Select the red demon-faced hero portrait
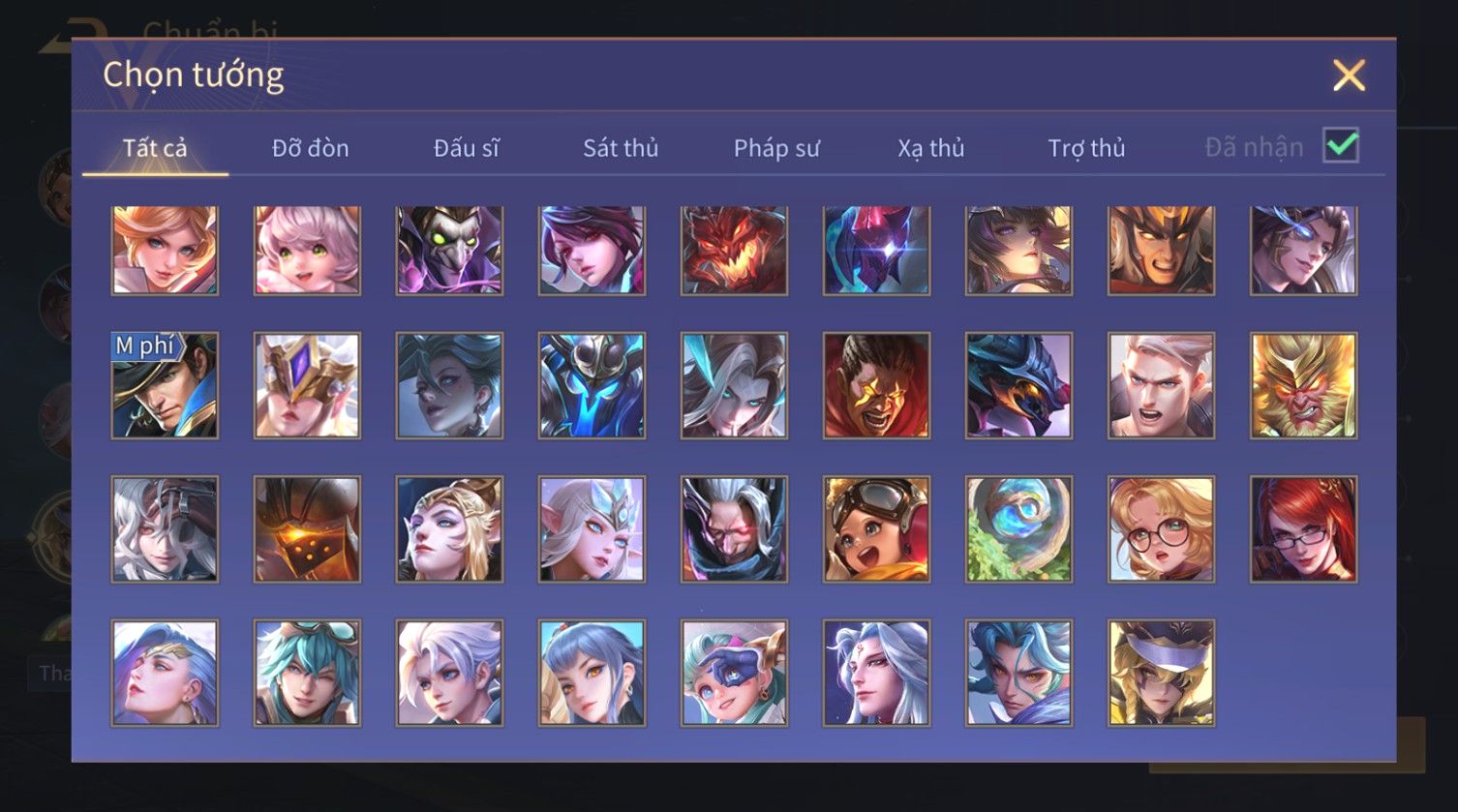This screenshot has height=812, width=1458. pos(734,250)
